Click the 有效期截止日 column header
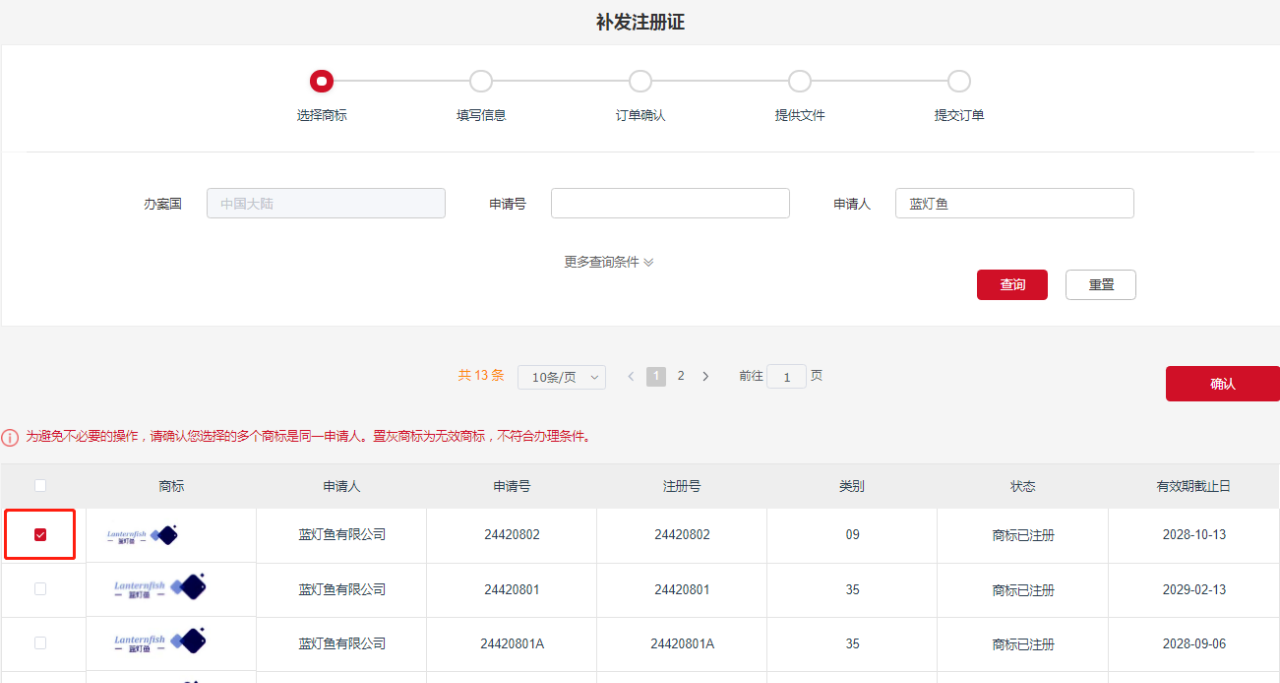1280x683 pixels. click(x=1194, y=486)
